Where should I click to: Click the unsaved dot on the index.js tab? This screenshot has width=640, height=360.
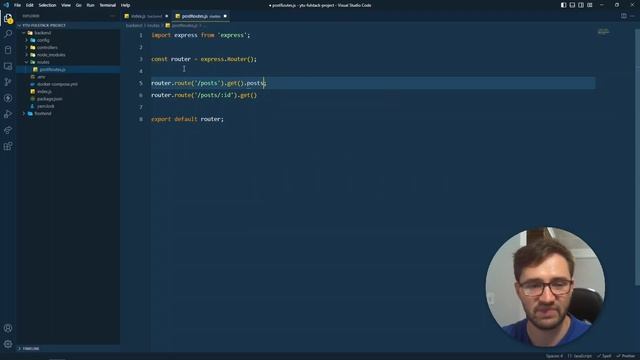tap(167, 16)
